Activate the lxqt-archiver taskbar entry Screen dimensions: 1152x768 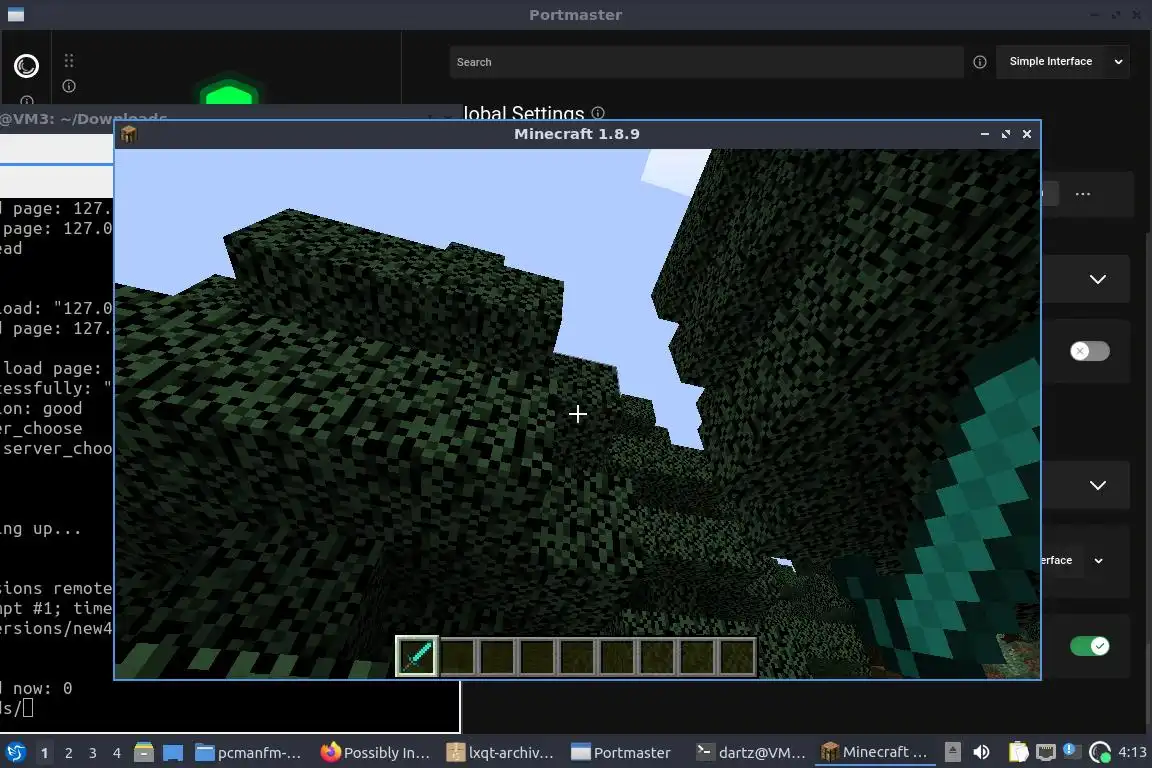(x=501, y=753)
